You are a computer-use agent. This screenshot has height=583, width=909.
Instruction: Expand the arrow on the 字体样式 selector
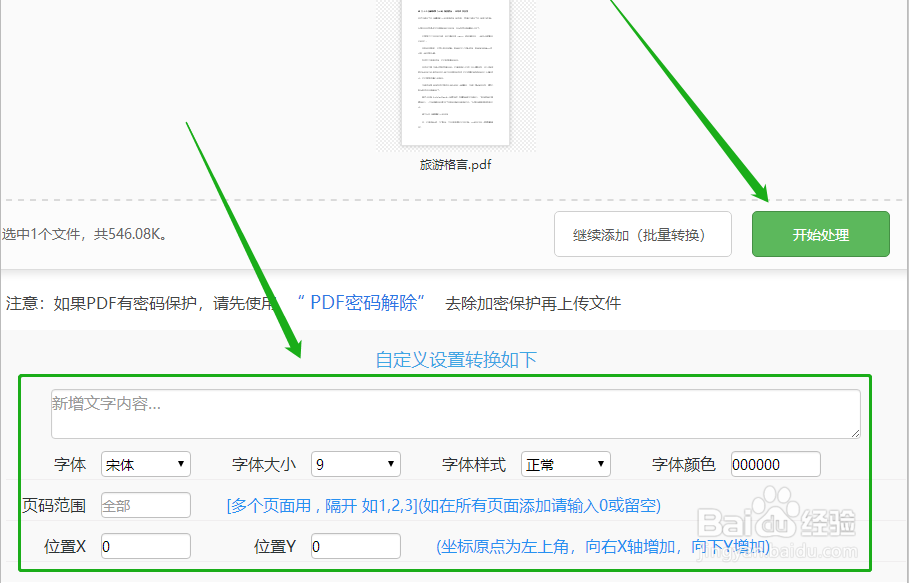(599, 463)
